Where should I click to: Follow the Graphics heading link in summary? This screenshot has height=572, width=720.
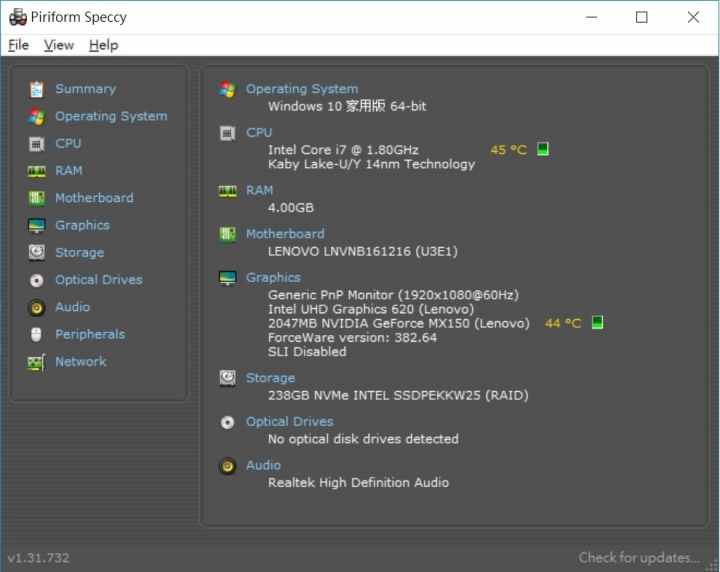(273, 278)
